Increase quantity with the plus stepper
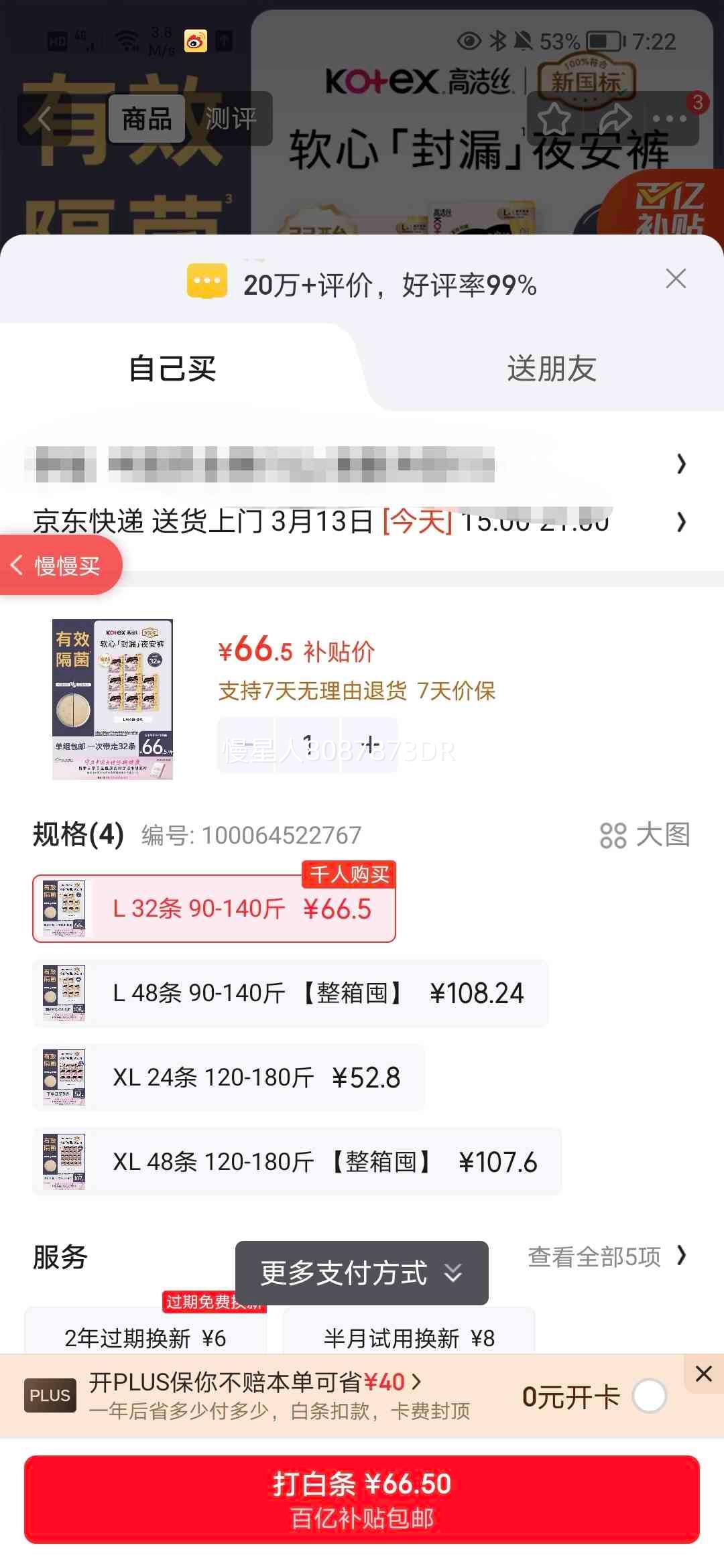The width and height of the screenshot is (724, 1568). pos(370,744)
